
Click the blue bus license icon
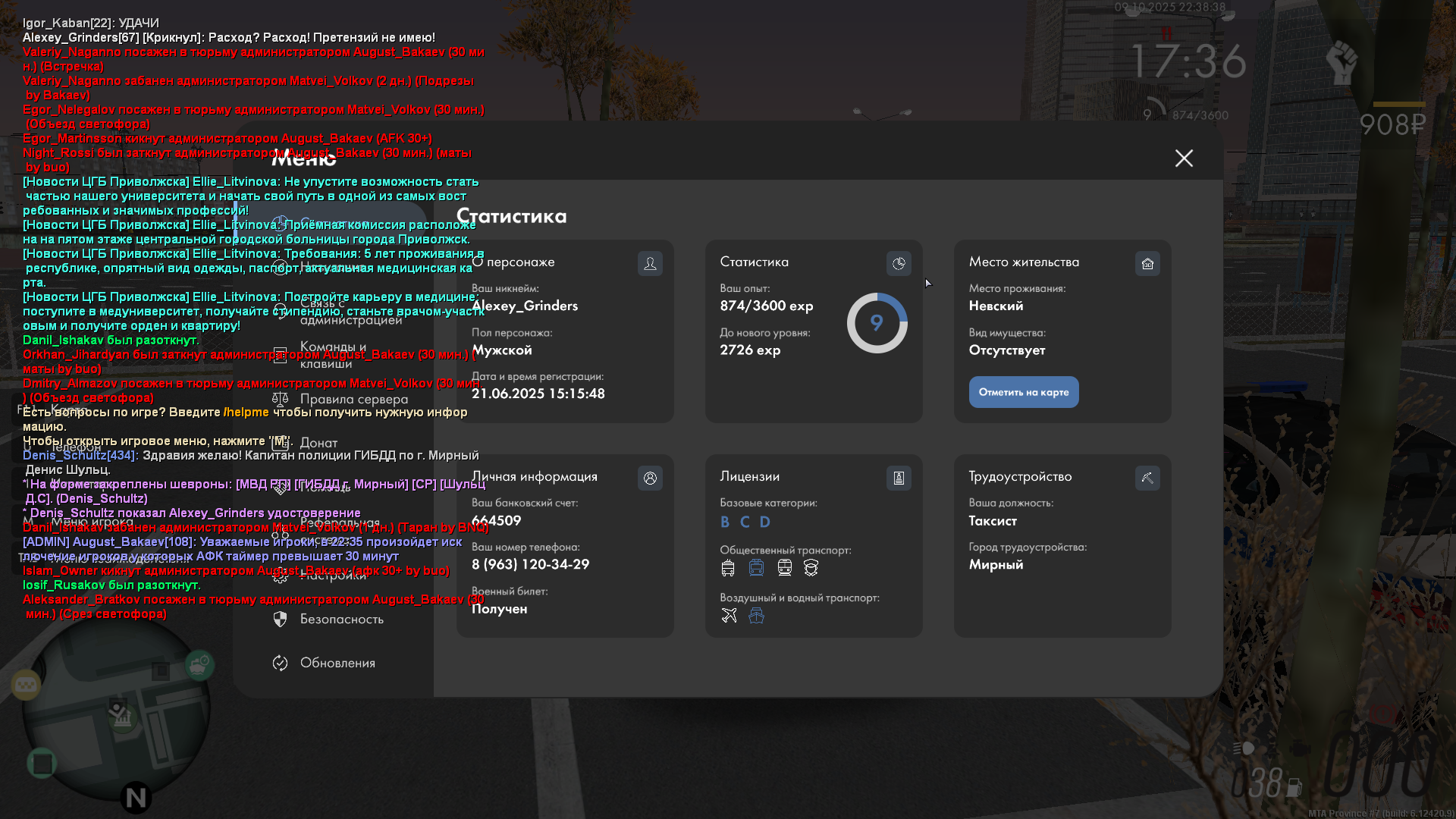pos(756,568)
